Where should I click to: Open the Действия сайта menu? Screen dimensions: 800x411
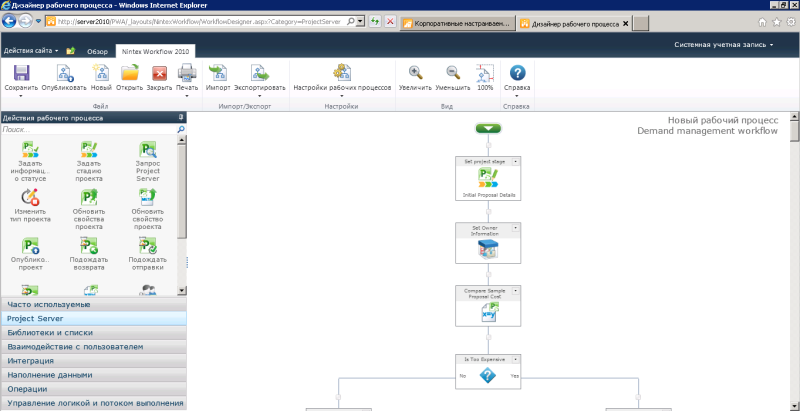coord(31,51)
